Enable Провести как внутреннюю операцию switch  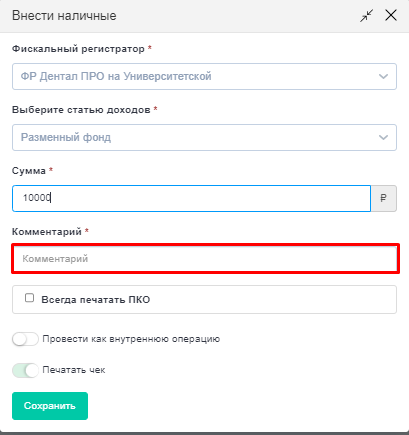[25, 339]
